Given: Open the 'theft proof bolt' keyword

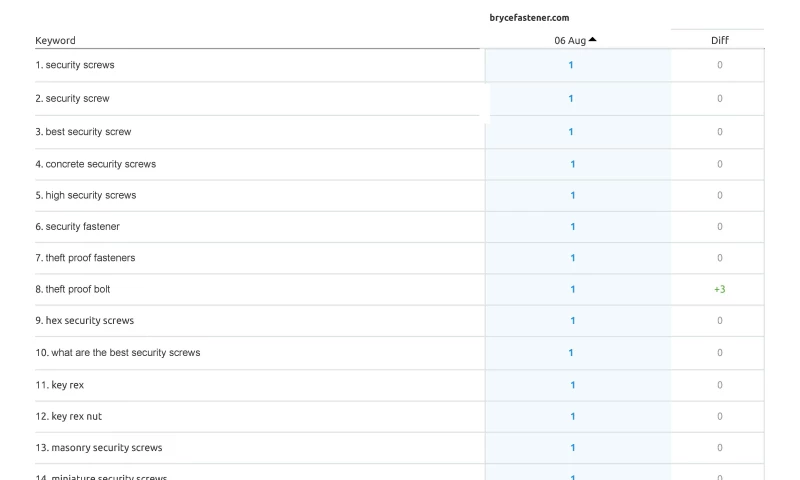Looking at the screenshot, I should point(78,289).
